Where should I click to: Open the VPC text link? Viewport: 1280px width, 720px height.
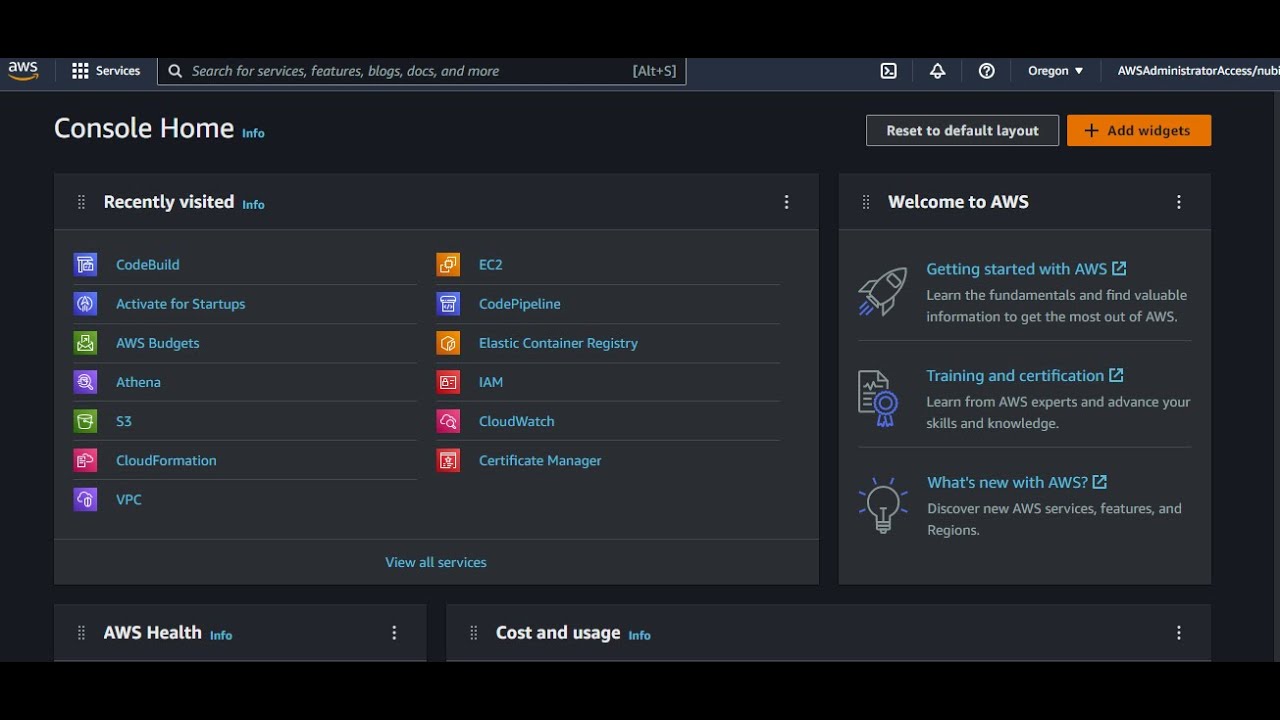click(129, 499)
